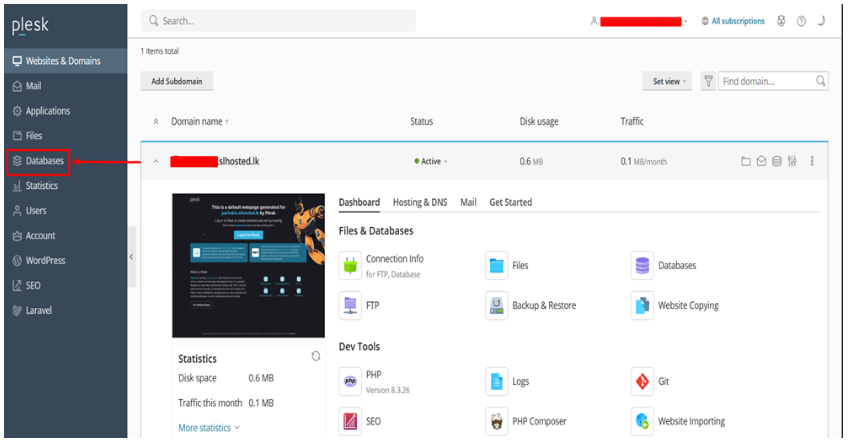Expand the More statistics link
Image resolution: width=850 pixels, height=441 pixels.
click(208, 428)
